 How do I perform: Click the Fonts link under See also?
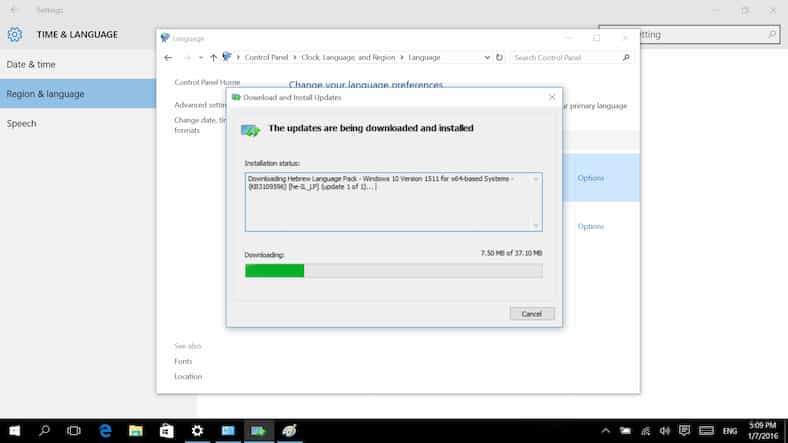(x=183, y=361)
